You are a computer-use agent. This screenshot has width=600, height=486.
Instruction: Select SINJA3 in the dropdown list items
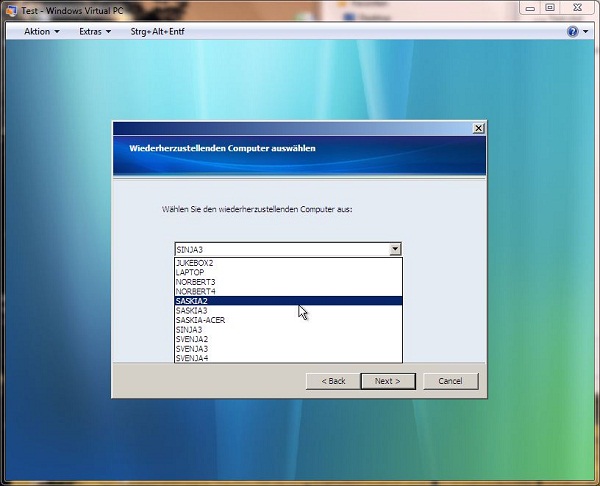(189, 329)
